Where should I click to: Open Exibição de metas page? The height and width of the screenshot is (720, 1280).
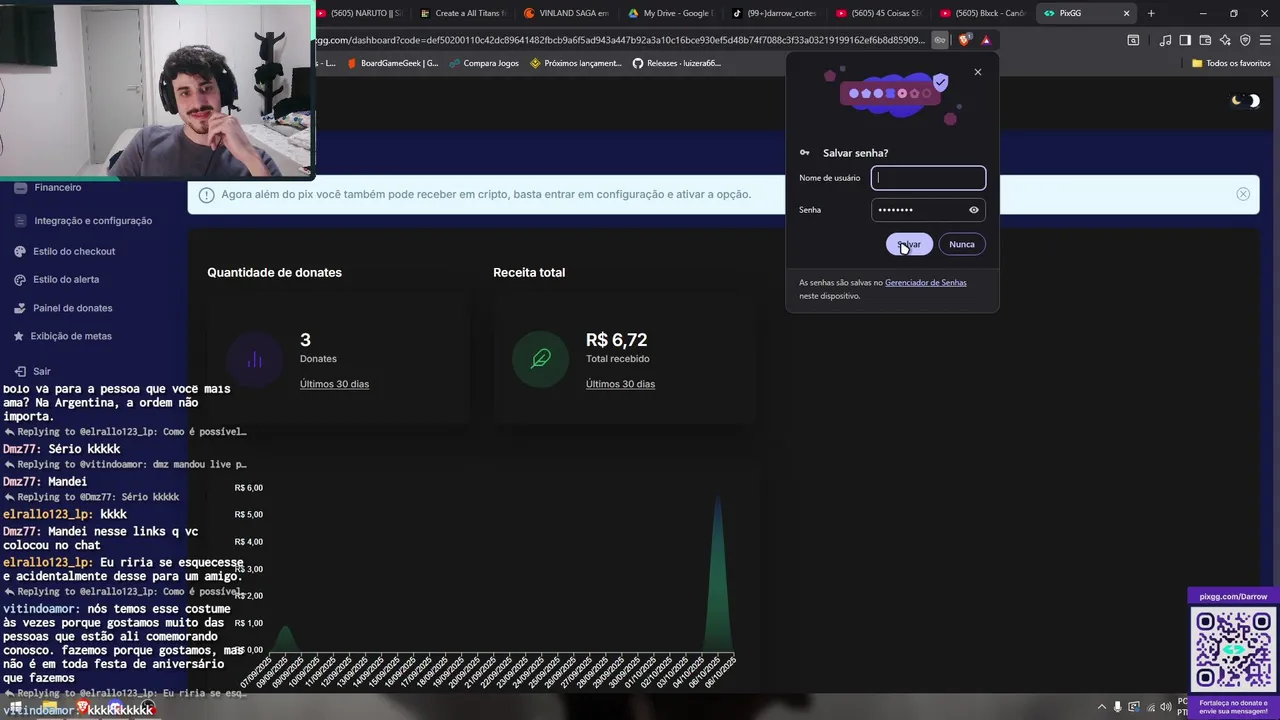(71, 336)
